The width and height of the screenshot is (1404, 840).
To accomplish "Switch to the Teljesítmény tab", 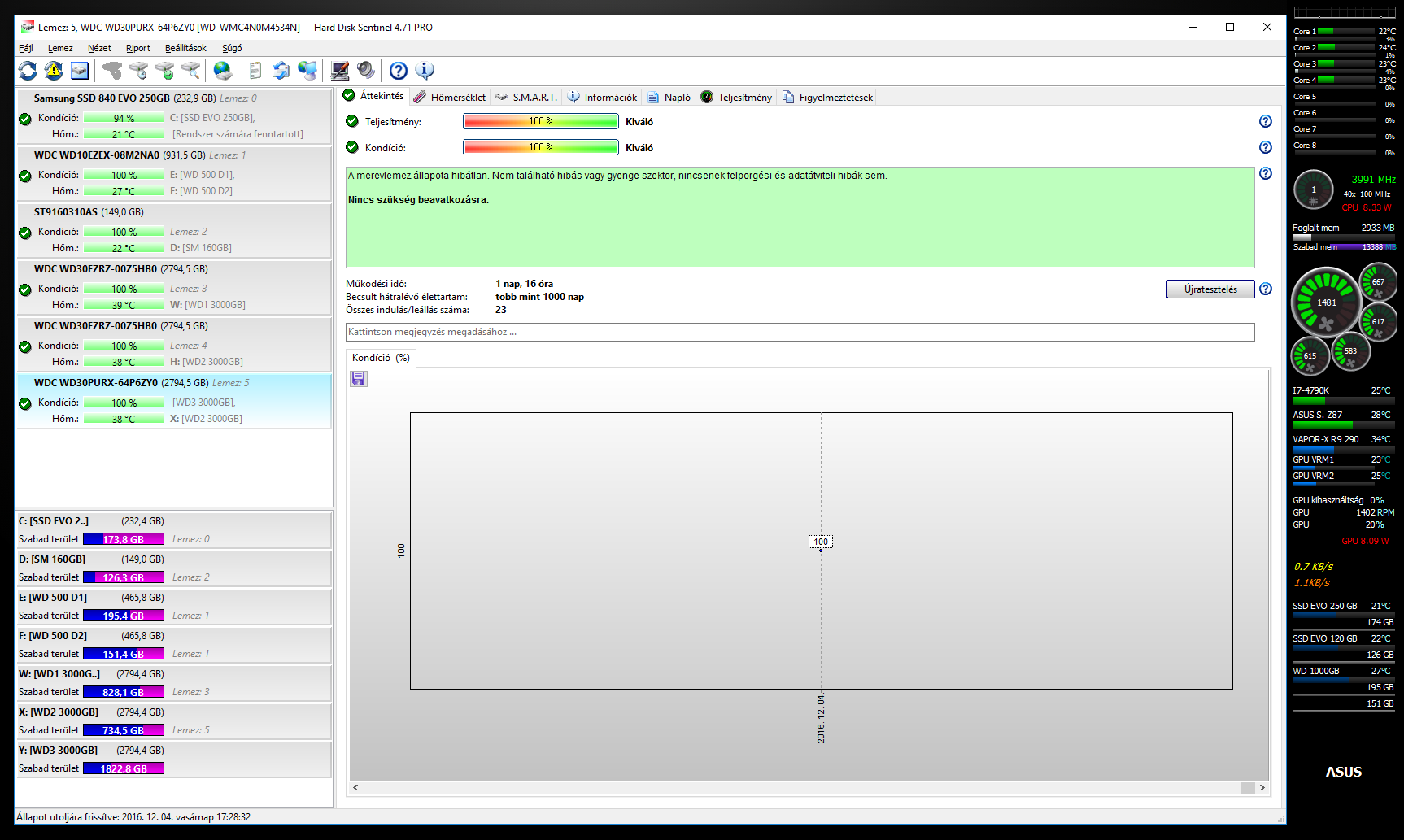I will 736,97.
